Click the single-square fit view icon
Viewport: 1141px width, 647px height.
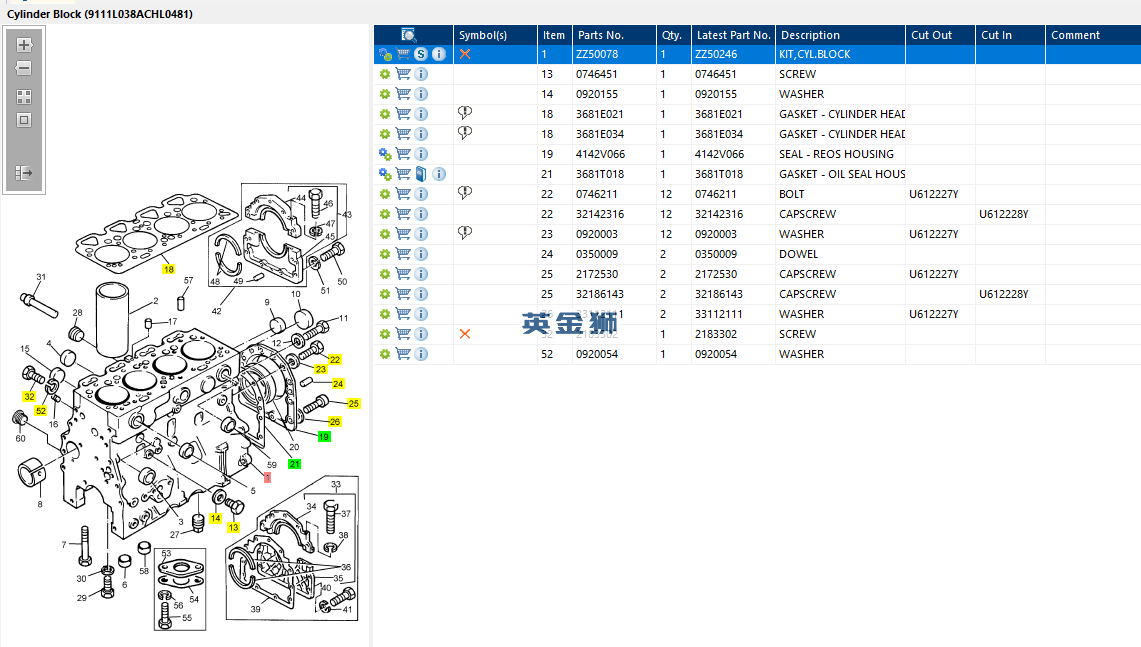tap(24, 120)
